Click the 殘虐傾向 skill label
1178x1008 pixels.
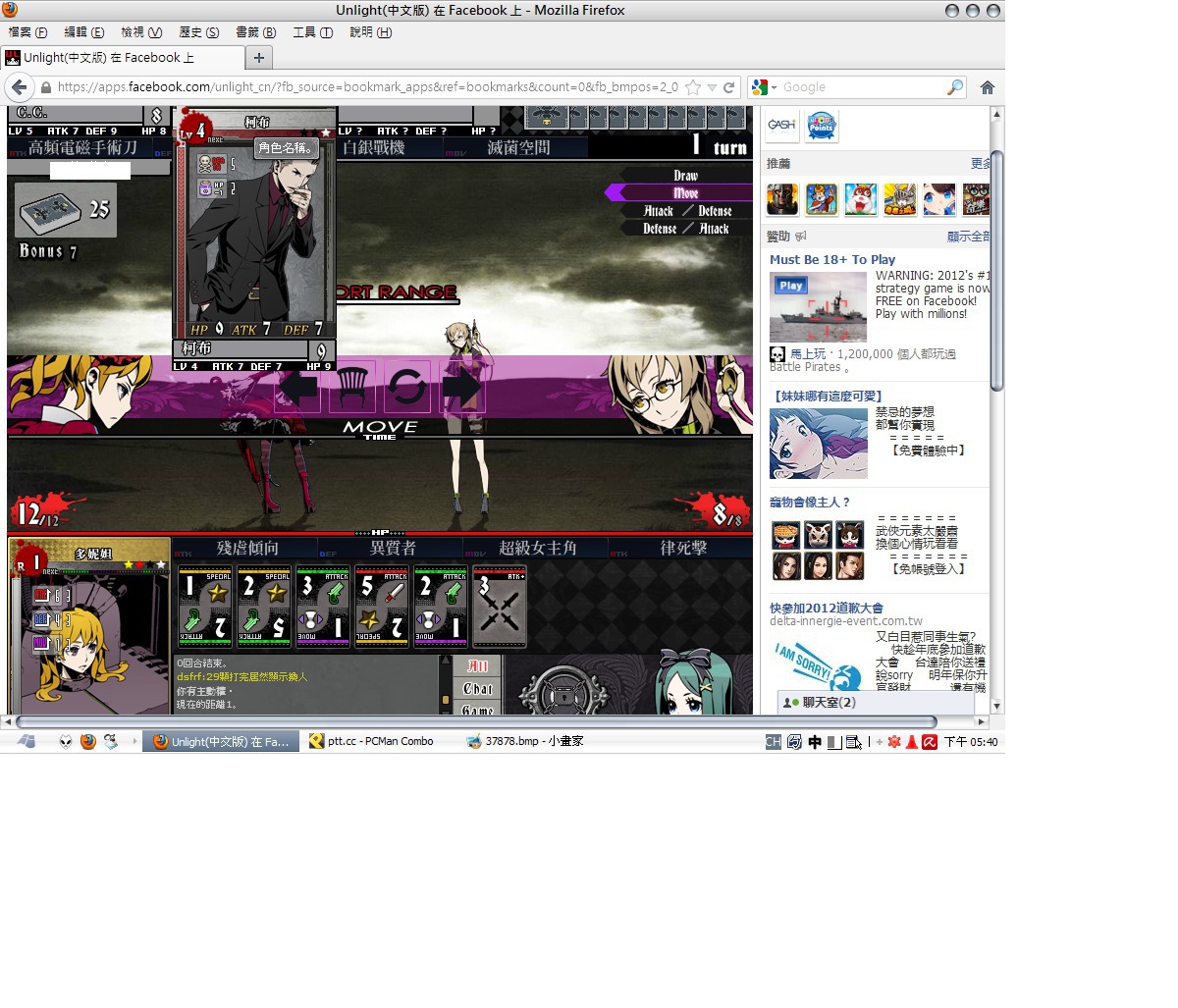247,548
